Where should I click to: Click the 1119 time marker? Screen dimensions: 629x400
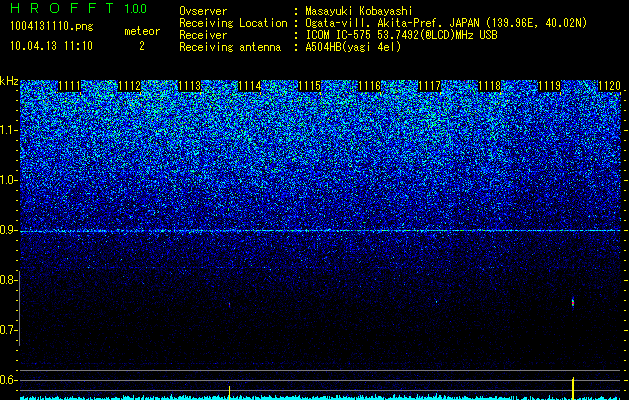coord(550,86)
